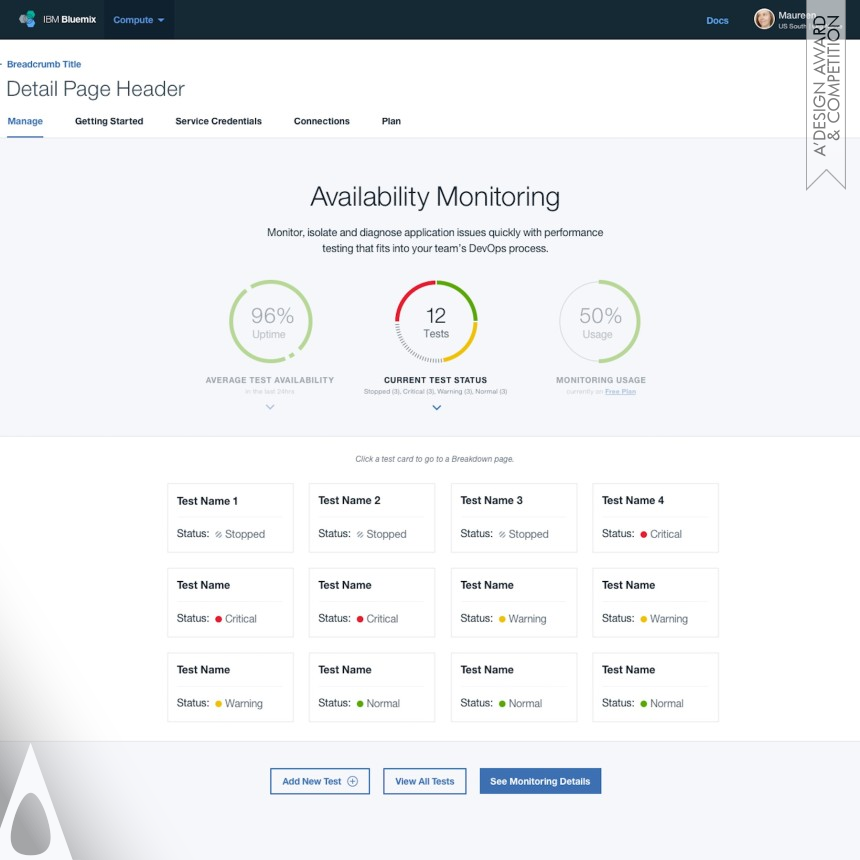Select the Plan tab
Image resolution: width=860 pixels, height=860 pixels.
(x=390, y=121)
